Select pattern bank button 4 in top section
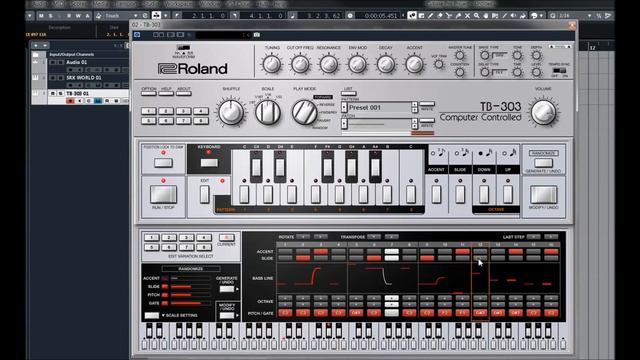This screenshot has height=360, width=640. (x=201, y=111)
